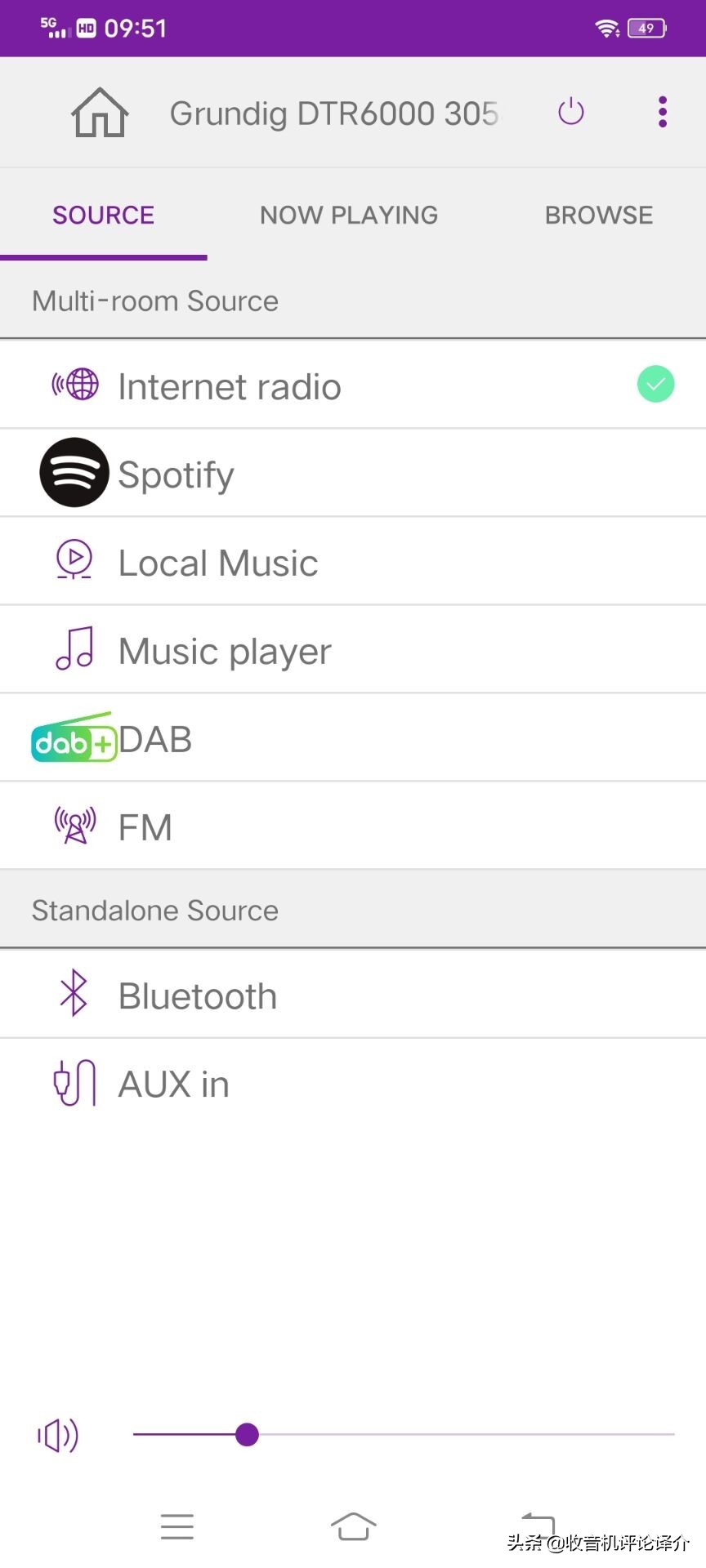This screenshot has width=706, height=1568.
Task: Click the green checkmark on Internet radio
Action: click(655, 385)
